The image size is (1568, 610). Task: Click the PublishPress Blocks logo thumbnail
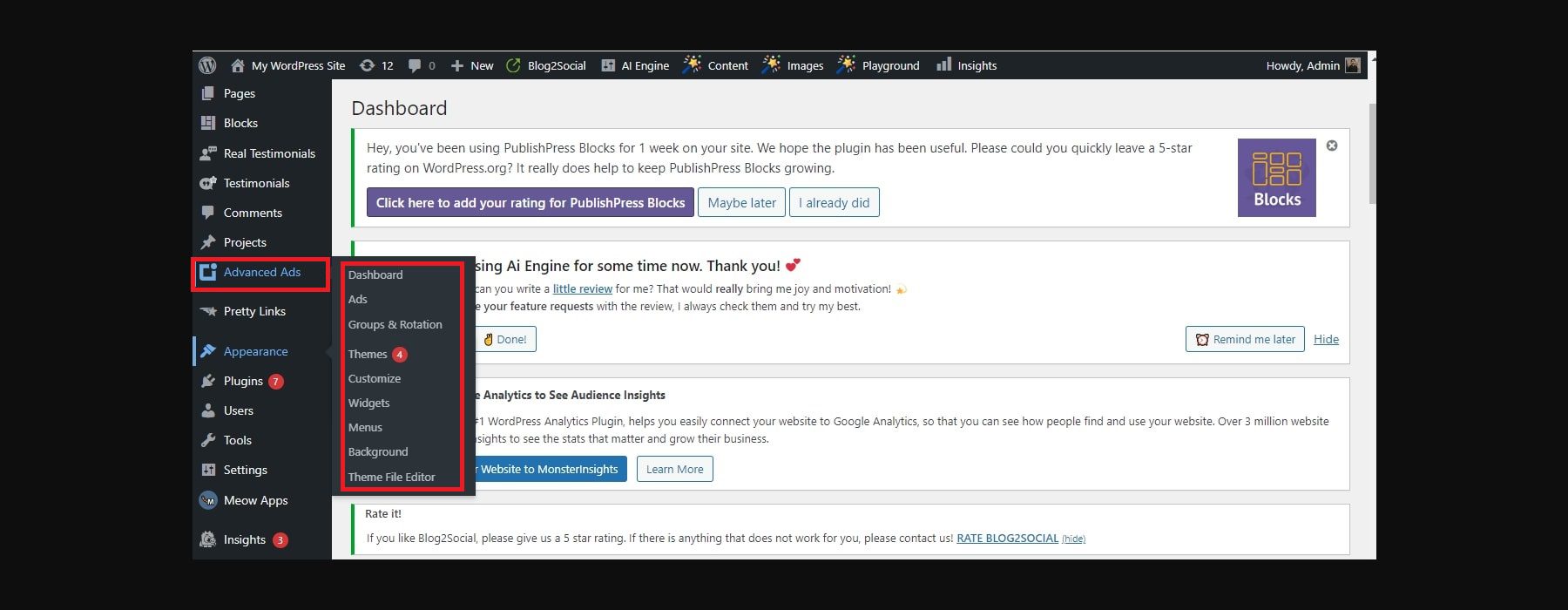1277,178
